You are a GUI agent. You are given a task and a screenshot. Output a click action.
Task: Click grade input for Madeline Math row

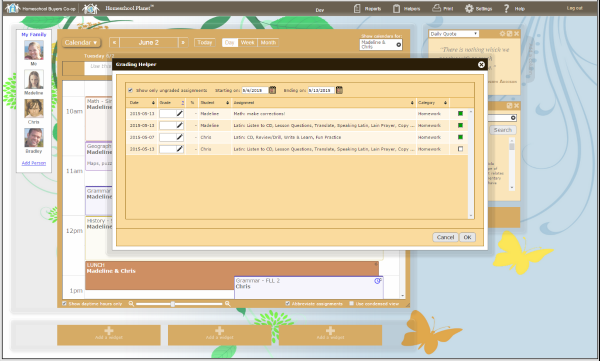click(x=168, y=114)
